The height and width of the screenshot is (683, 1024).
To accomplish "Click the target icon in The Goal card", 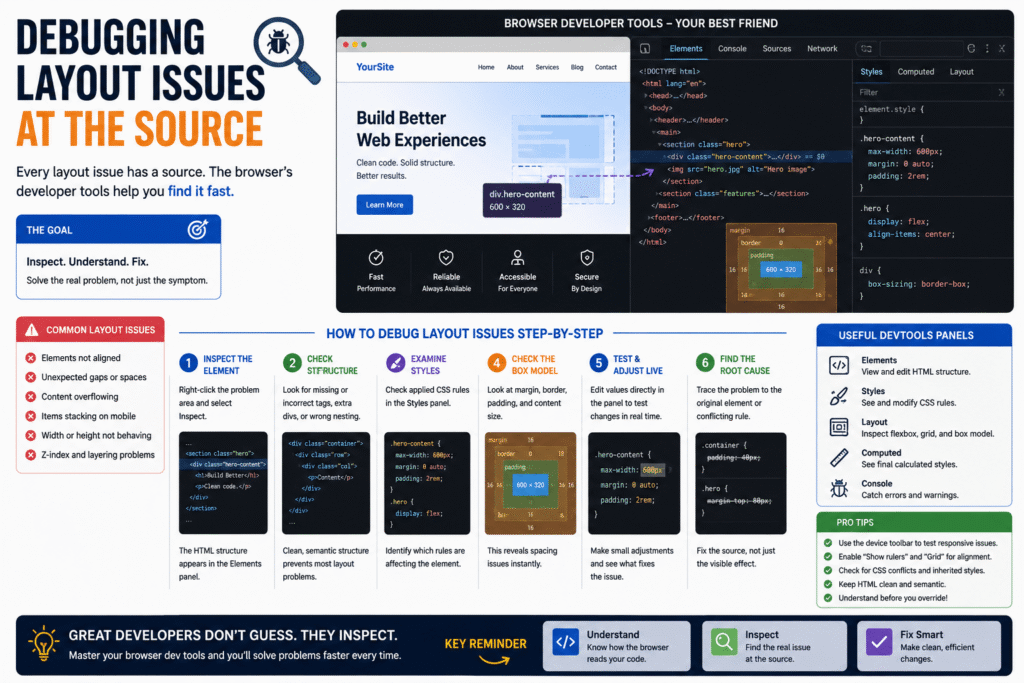I will 198,229.
